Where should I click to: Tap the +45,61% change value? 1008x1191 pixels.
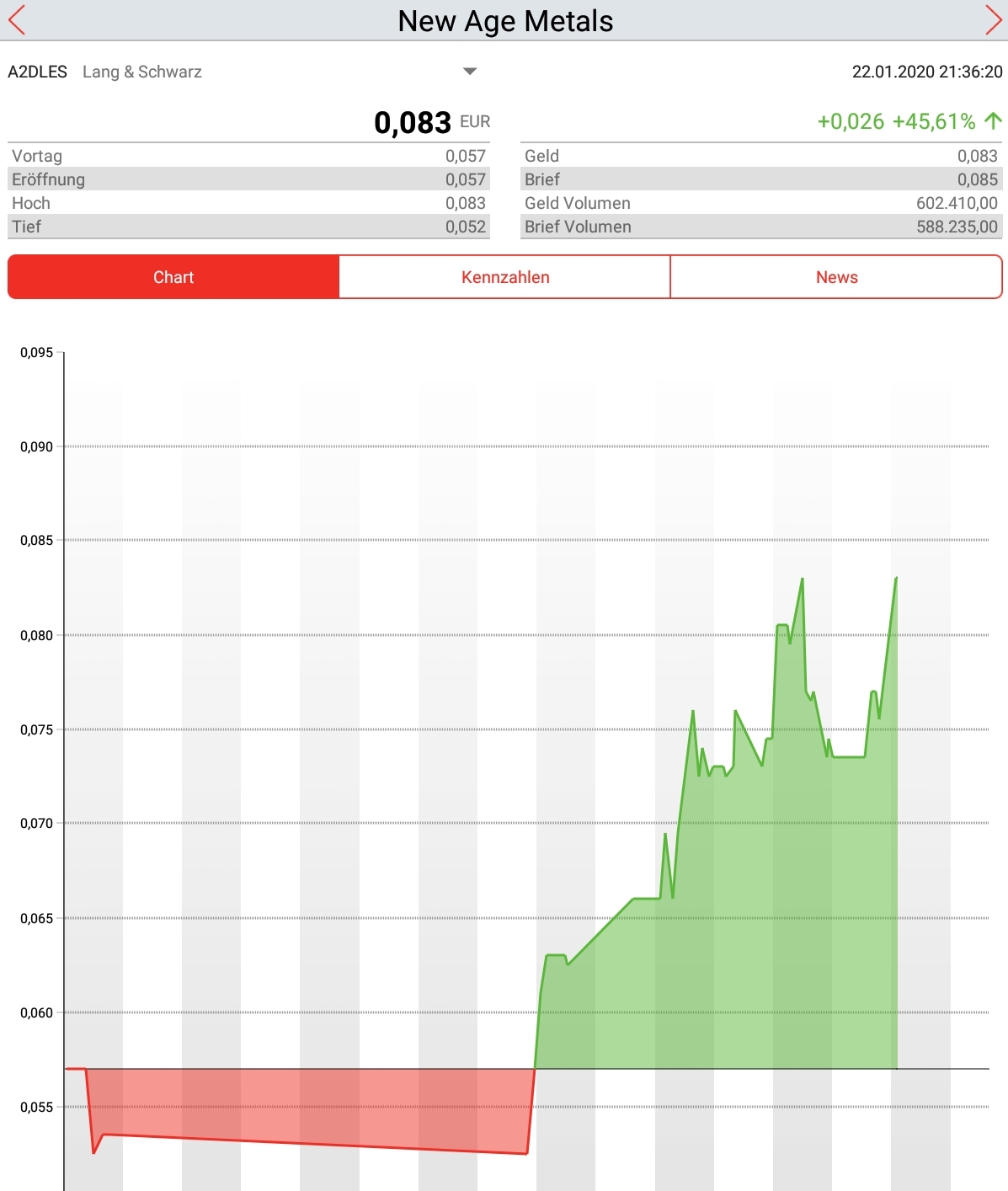tap(934, 121)
